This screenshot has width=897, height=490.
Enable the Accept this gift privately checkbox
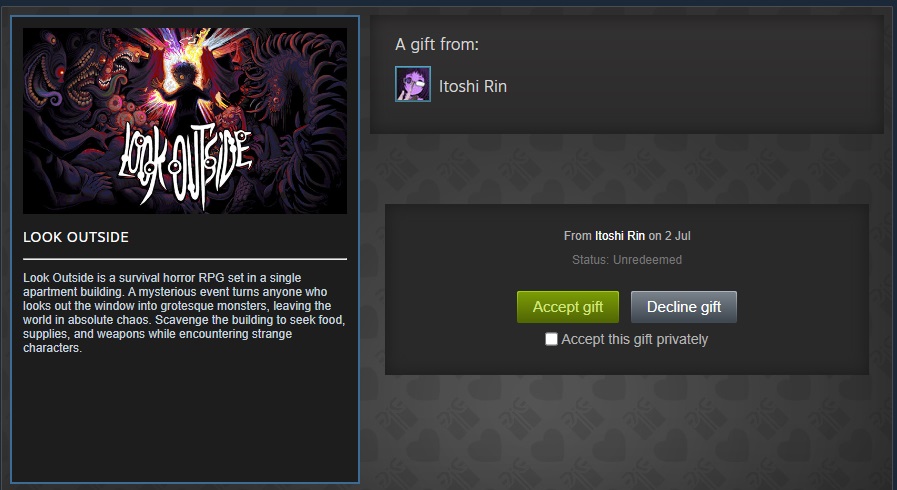tap(551, 339)
